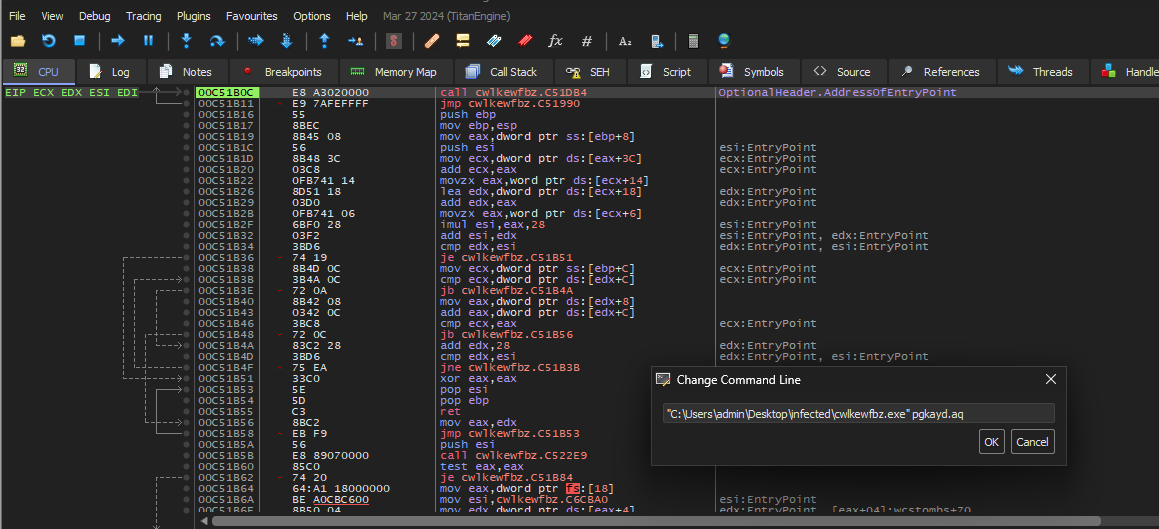Open the Calculator icon
Screen dimensions: 1159x529
pos(693,41)
